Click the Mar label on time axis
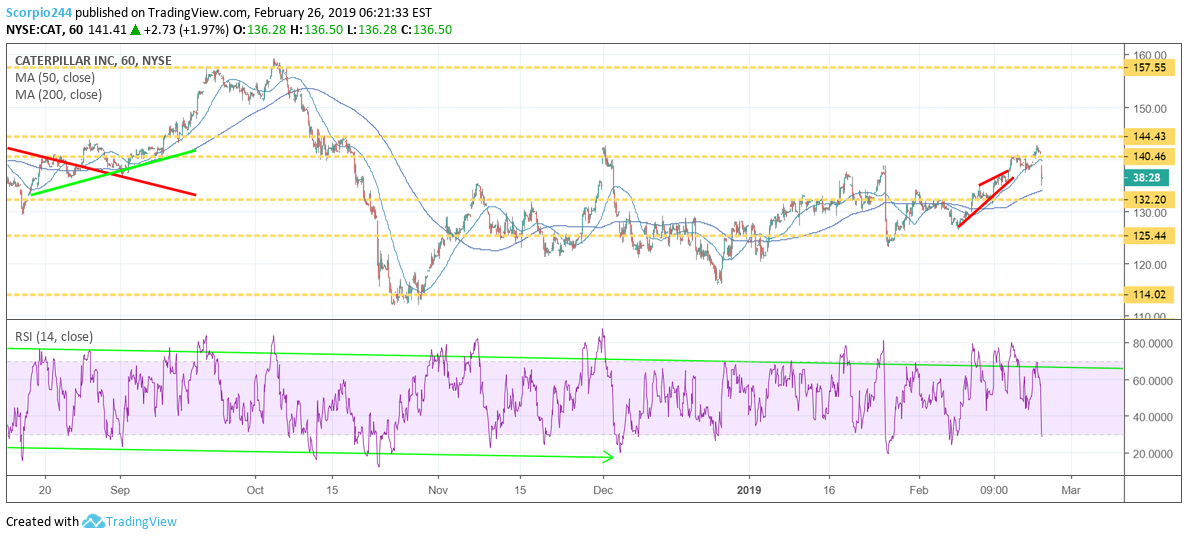The image size is (1188, 539). 1071,490
